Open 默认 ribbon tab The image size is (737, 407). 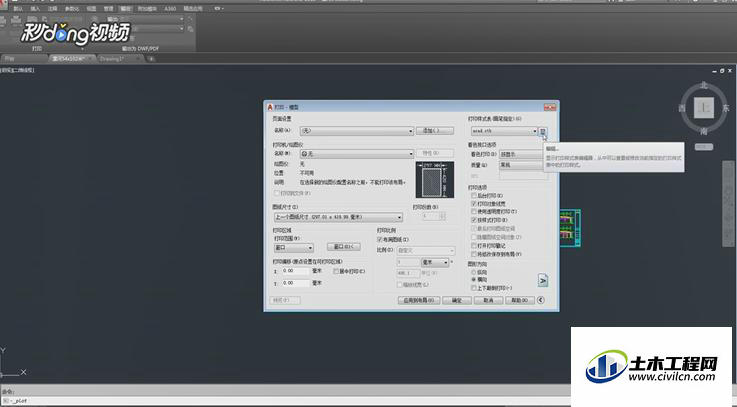click(x=18, y=8)
